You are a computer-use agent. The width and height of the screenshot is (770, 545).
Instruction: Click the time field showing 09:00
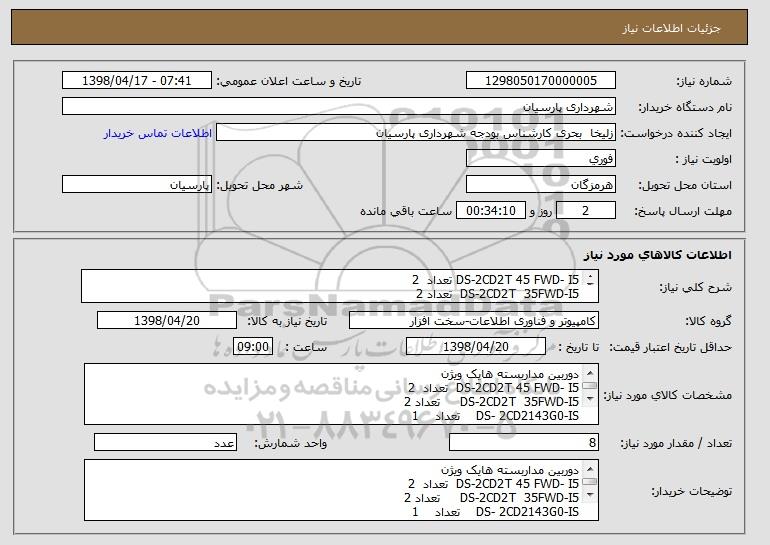pyautogui.click(x=253, y=347)
